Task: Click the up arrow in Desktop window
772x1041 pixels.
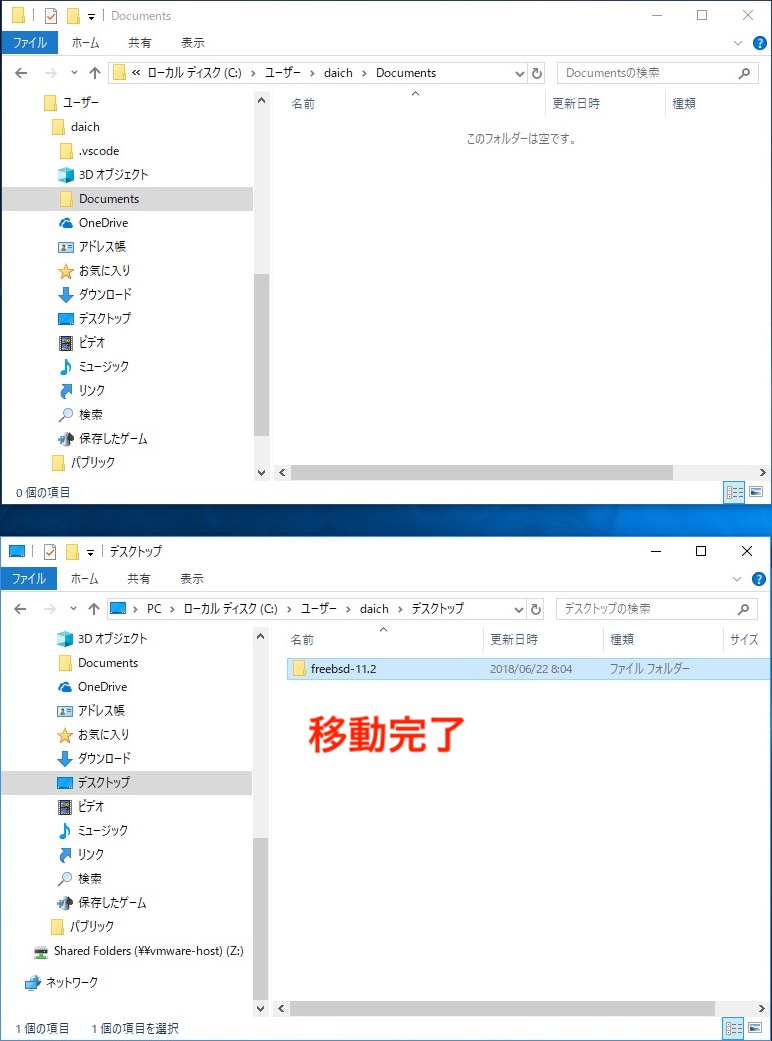Action: [94, 609]
